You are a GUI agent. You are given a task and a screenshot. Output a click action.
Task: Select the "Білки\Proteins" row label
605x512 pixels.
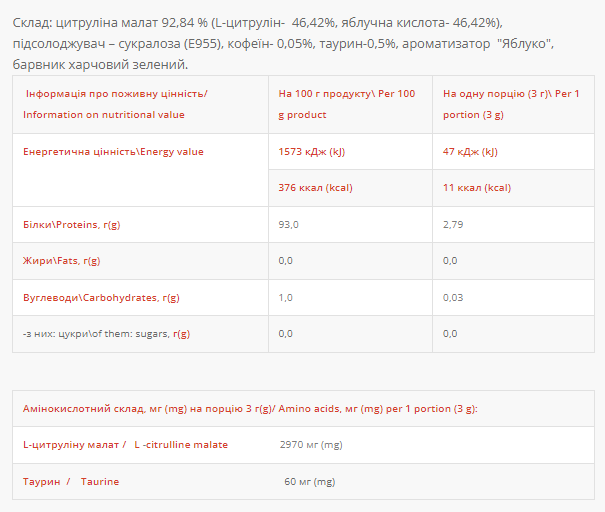point(71,225)
